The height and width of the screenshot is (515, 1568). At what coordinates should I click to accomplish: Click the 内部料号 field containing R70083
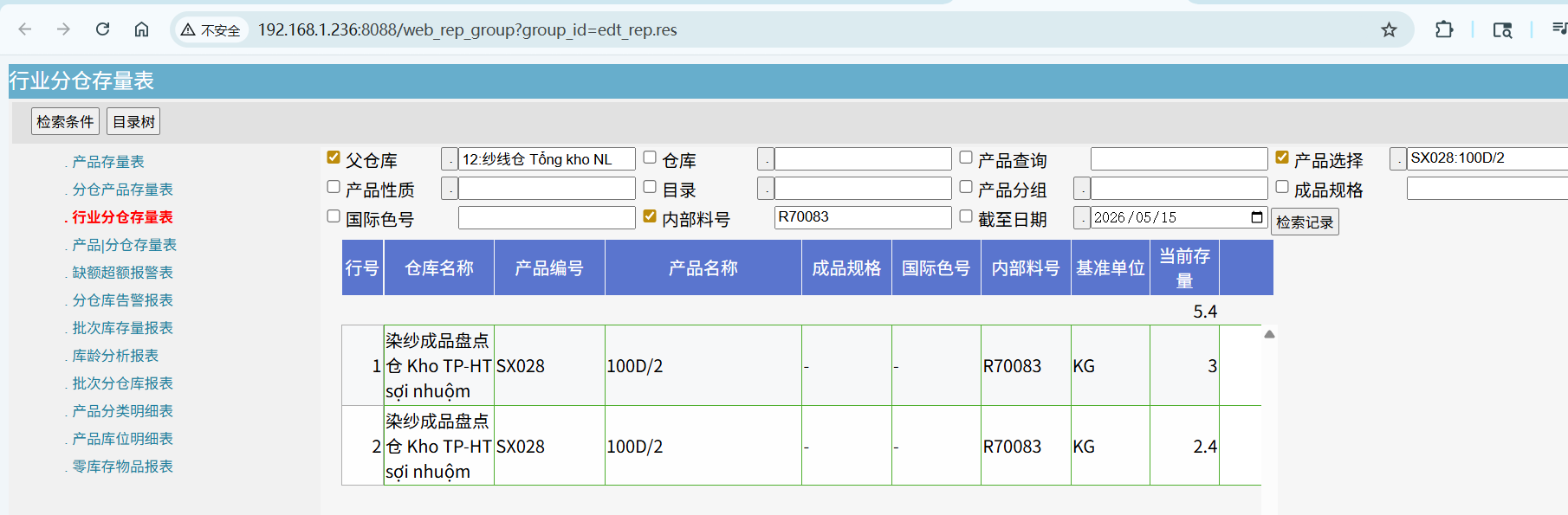point(863,217)
